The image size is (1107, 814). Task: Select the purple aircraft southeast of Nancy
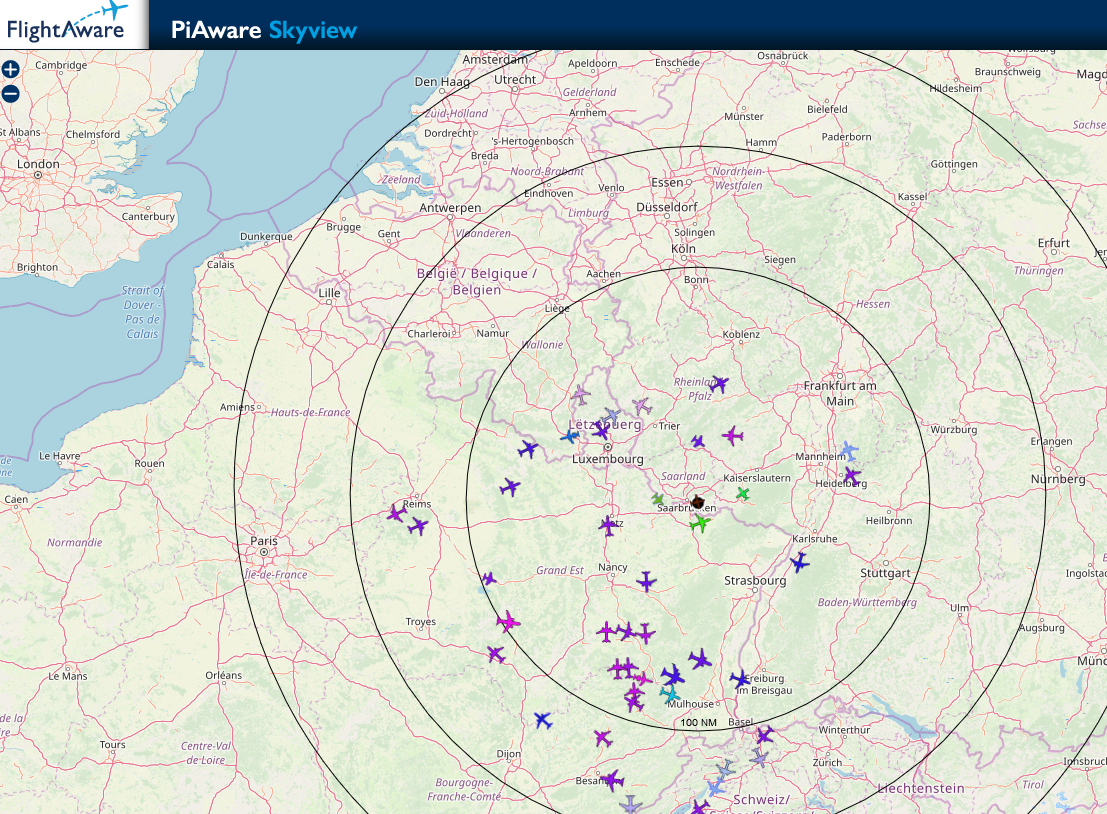click(646, 582)
